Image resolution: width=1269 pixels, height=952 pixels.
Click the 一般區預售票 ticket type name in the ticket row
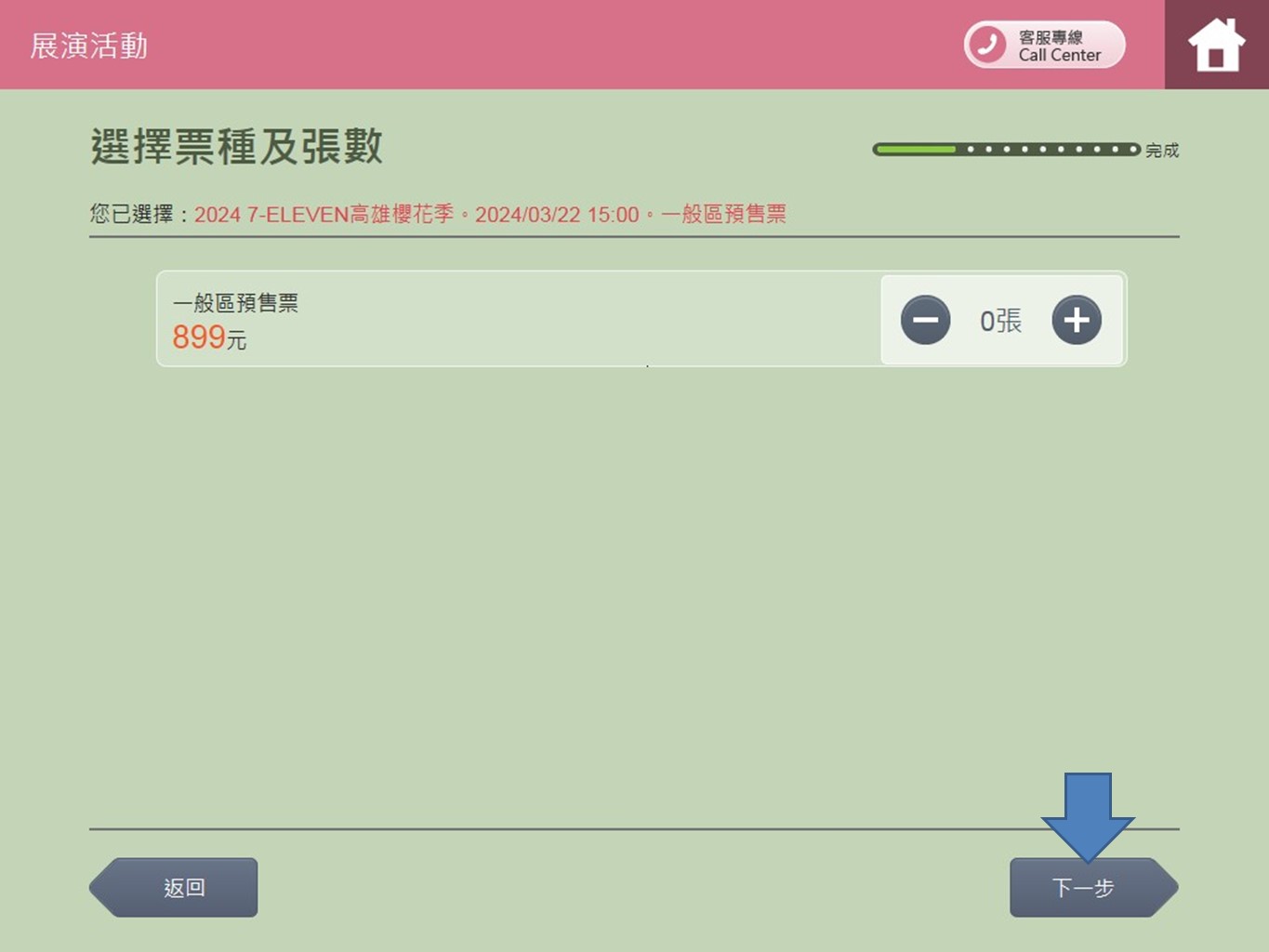click(235, 303)
